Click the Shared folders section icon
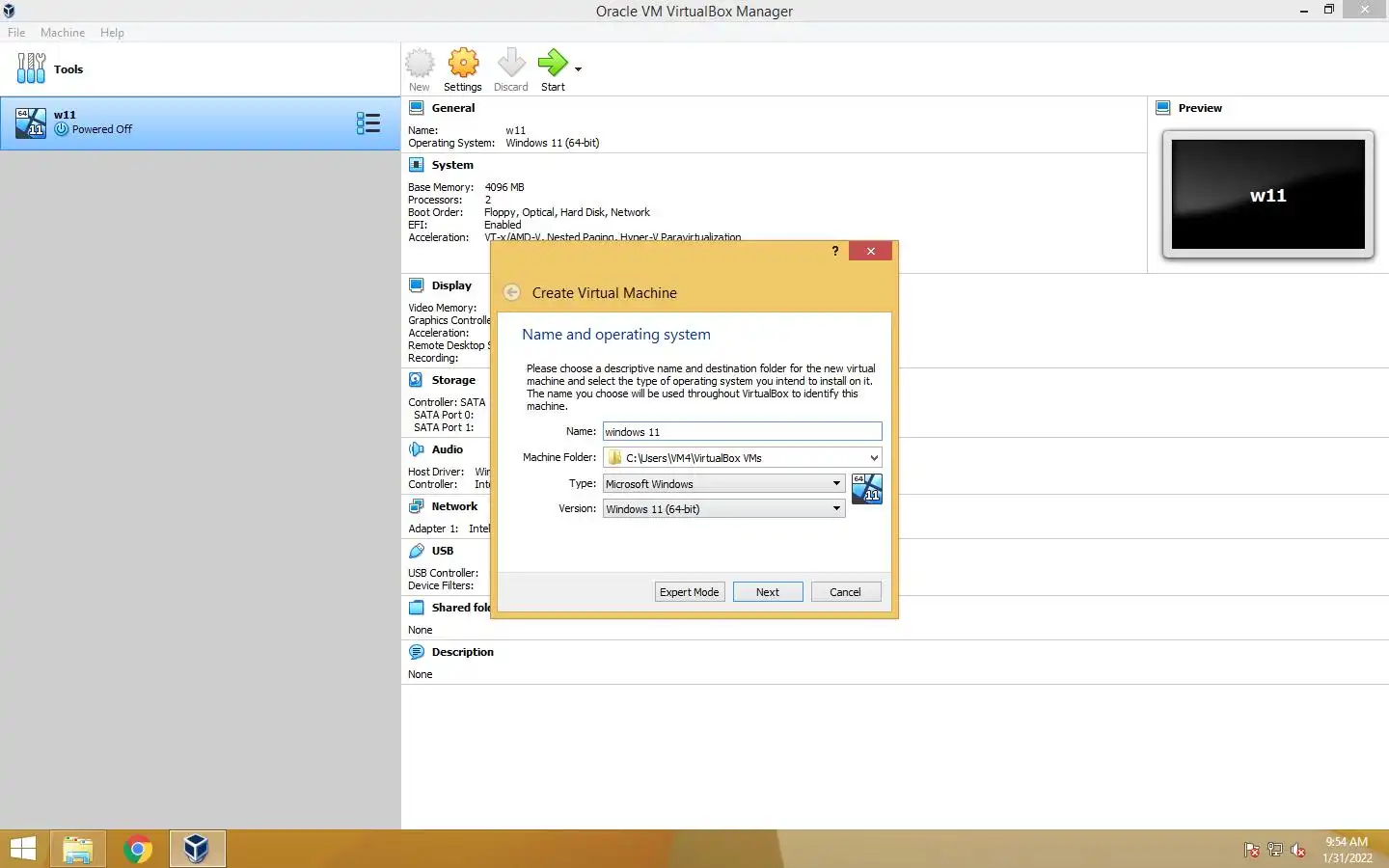The width and height of the screenshot is (1389, 868). pyautogui.click(x=417, y=608)
